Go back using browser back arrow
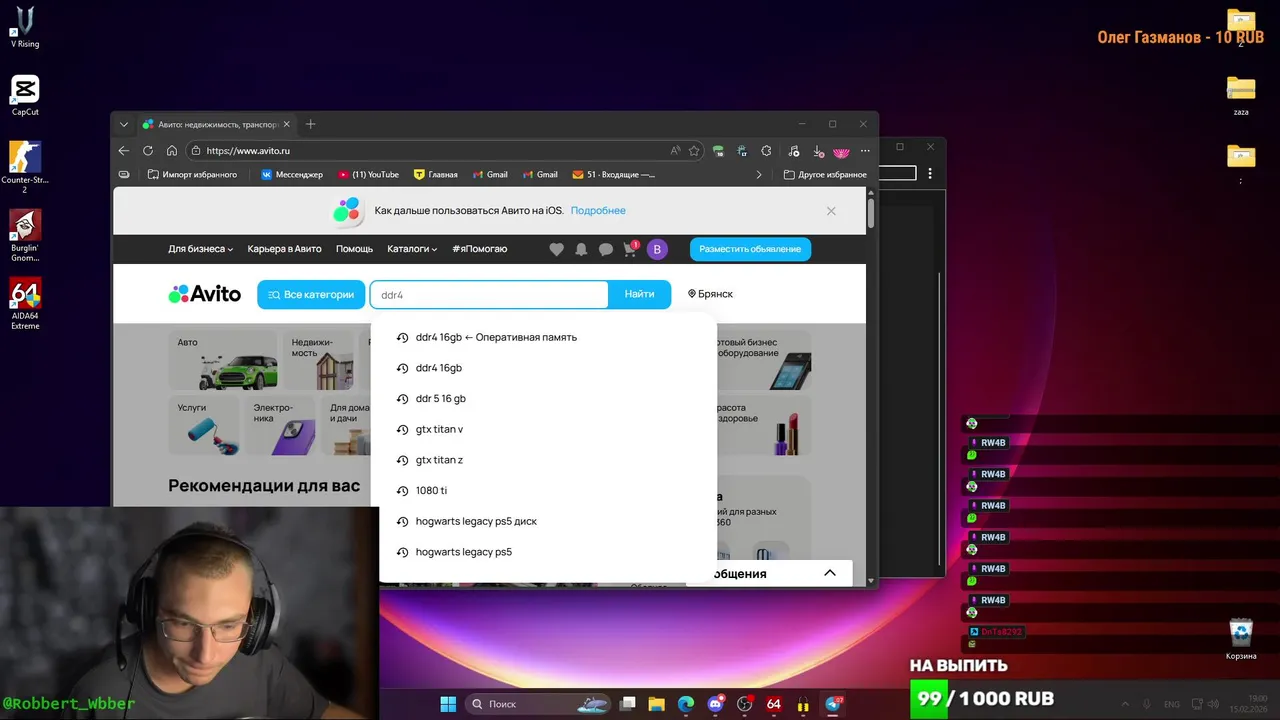The image size is (1280, 720). pos(124,151)
